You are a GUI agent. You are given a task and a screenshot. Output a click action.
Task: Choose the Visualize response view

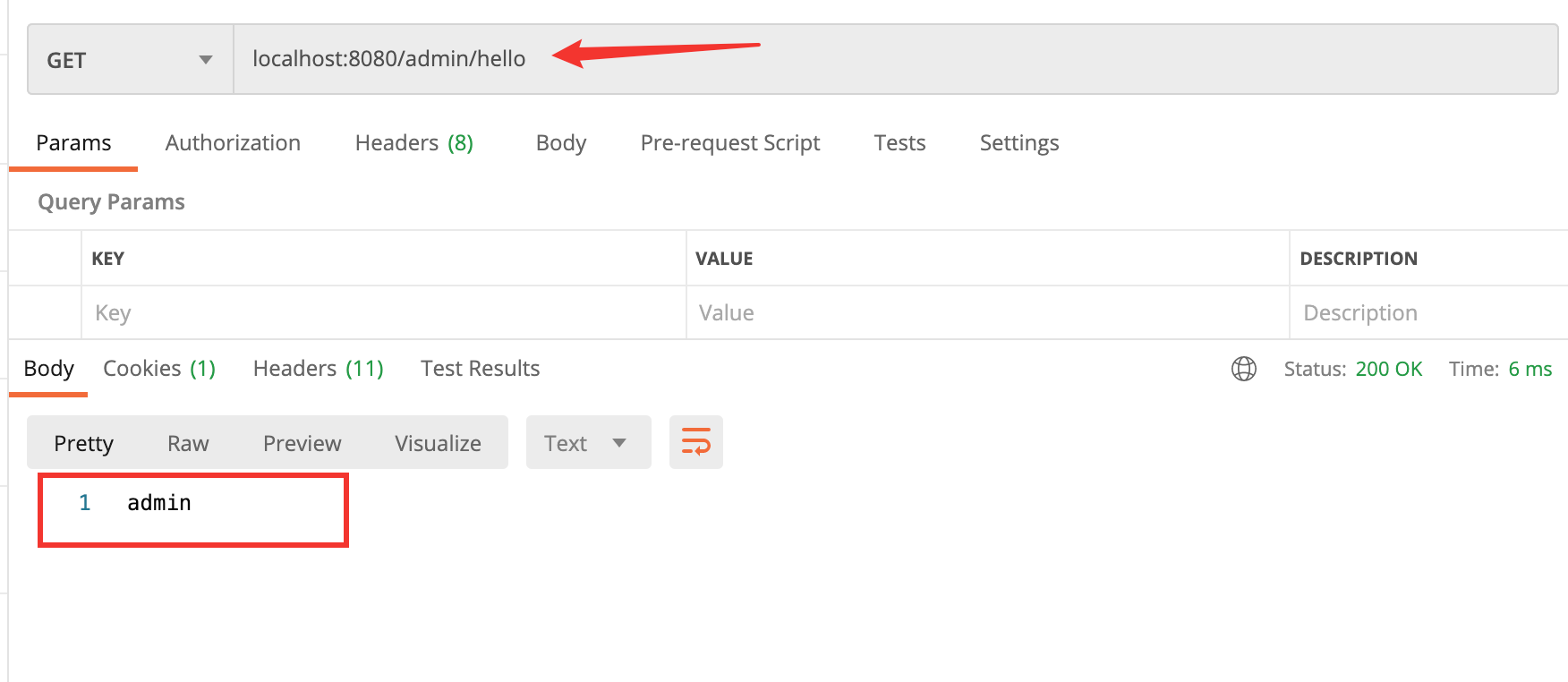(x=438, y=443)
